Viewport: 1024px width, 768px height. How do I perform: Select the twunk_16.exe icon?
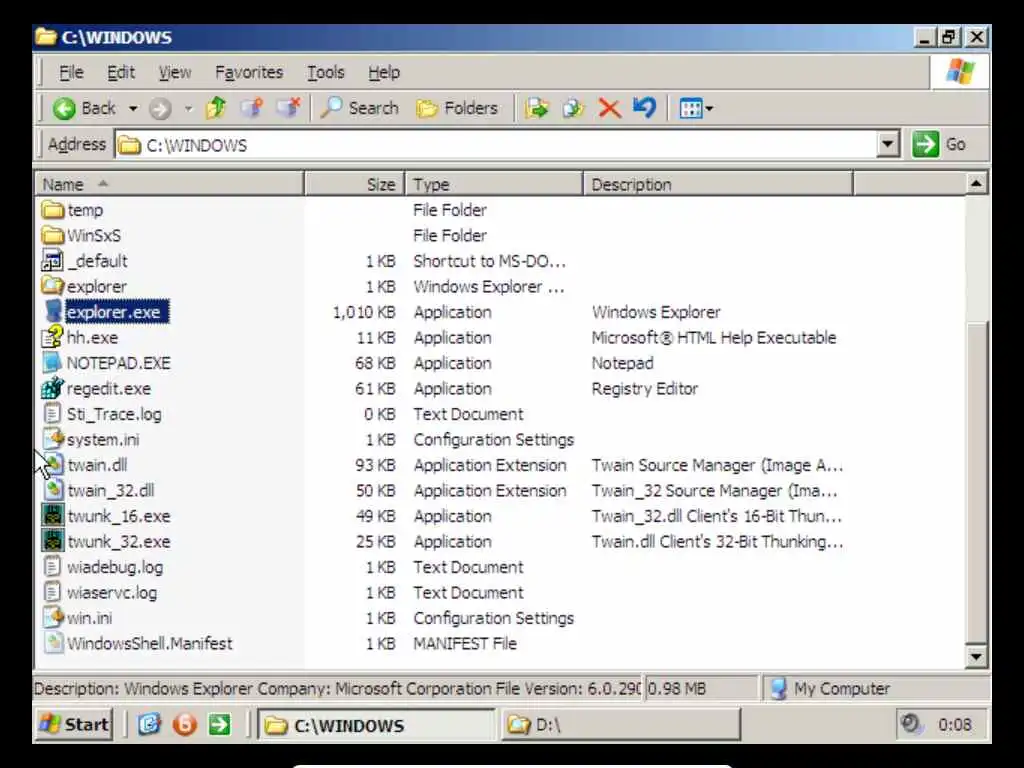click(x=53, y=515)
